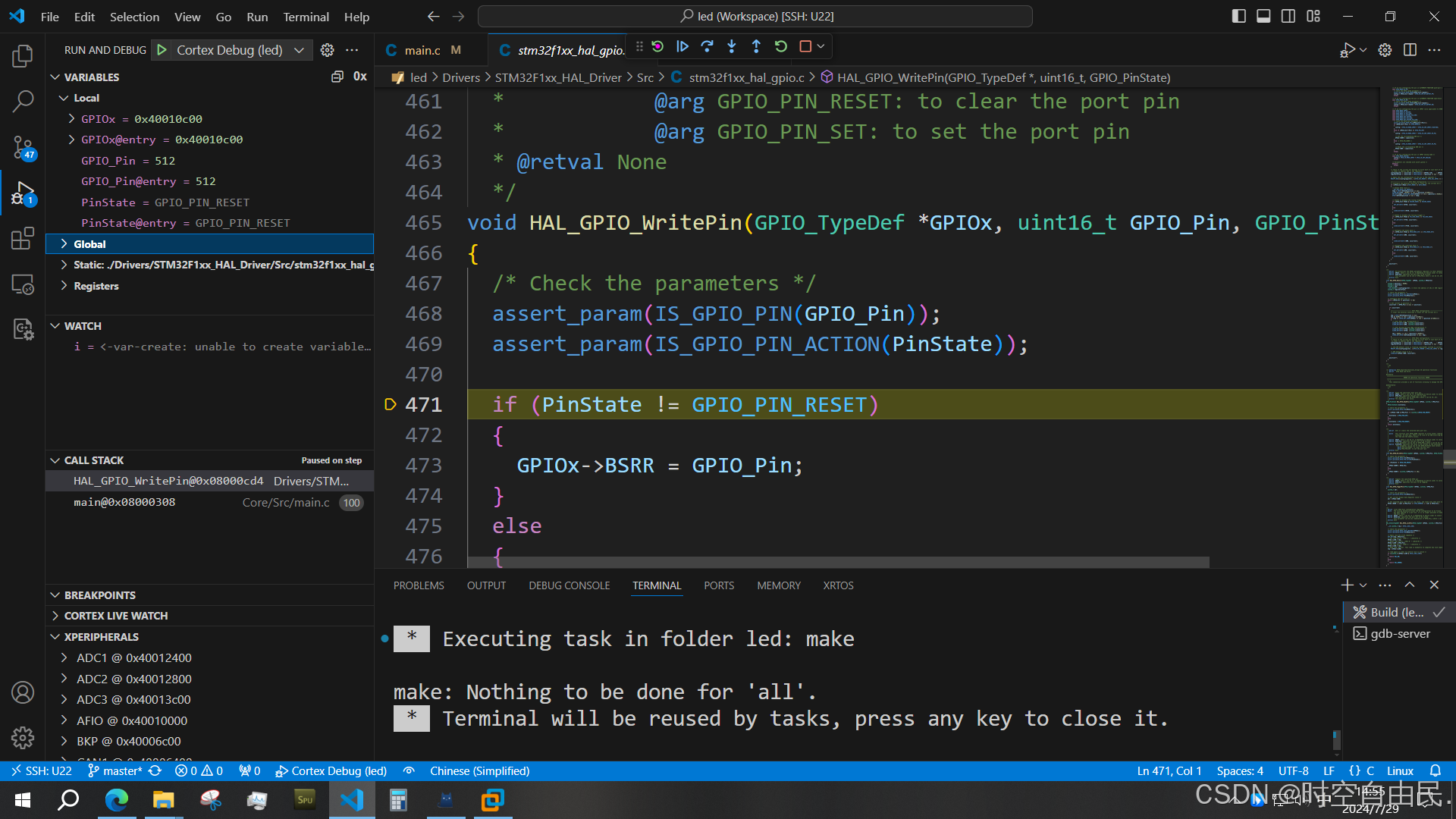This screenshot has height=819, width=1456.
Task: Select the DEBUG CONSOLE tab
Action: pyautogui.click(x=569, y=585)
